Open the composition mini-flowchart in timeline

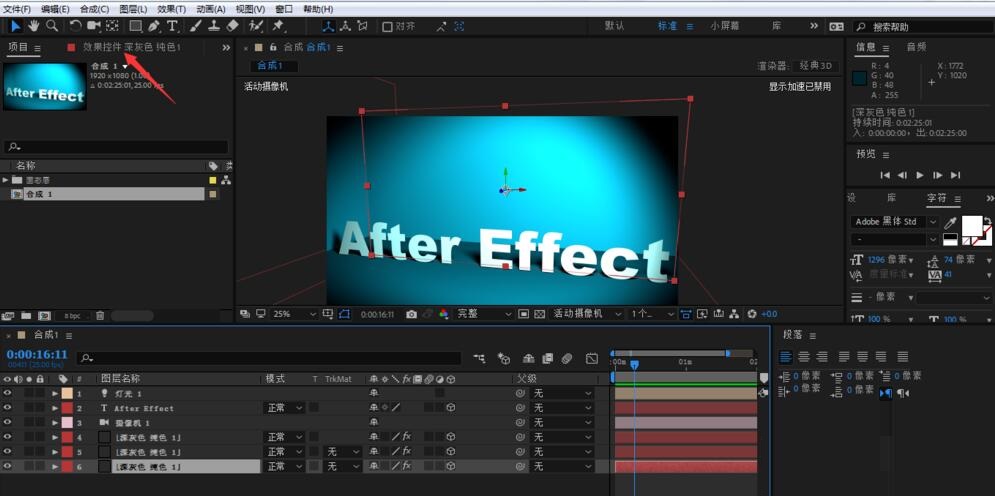tap(480, 358)
